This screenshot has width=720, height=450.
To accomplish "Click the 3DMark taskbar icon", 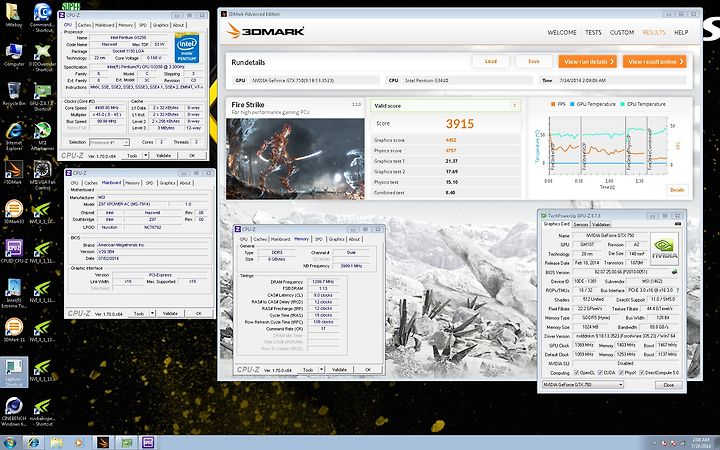I will (103, 443).
